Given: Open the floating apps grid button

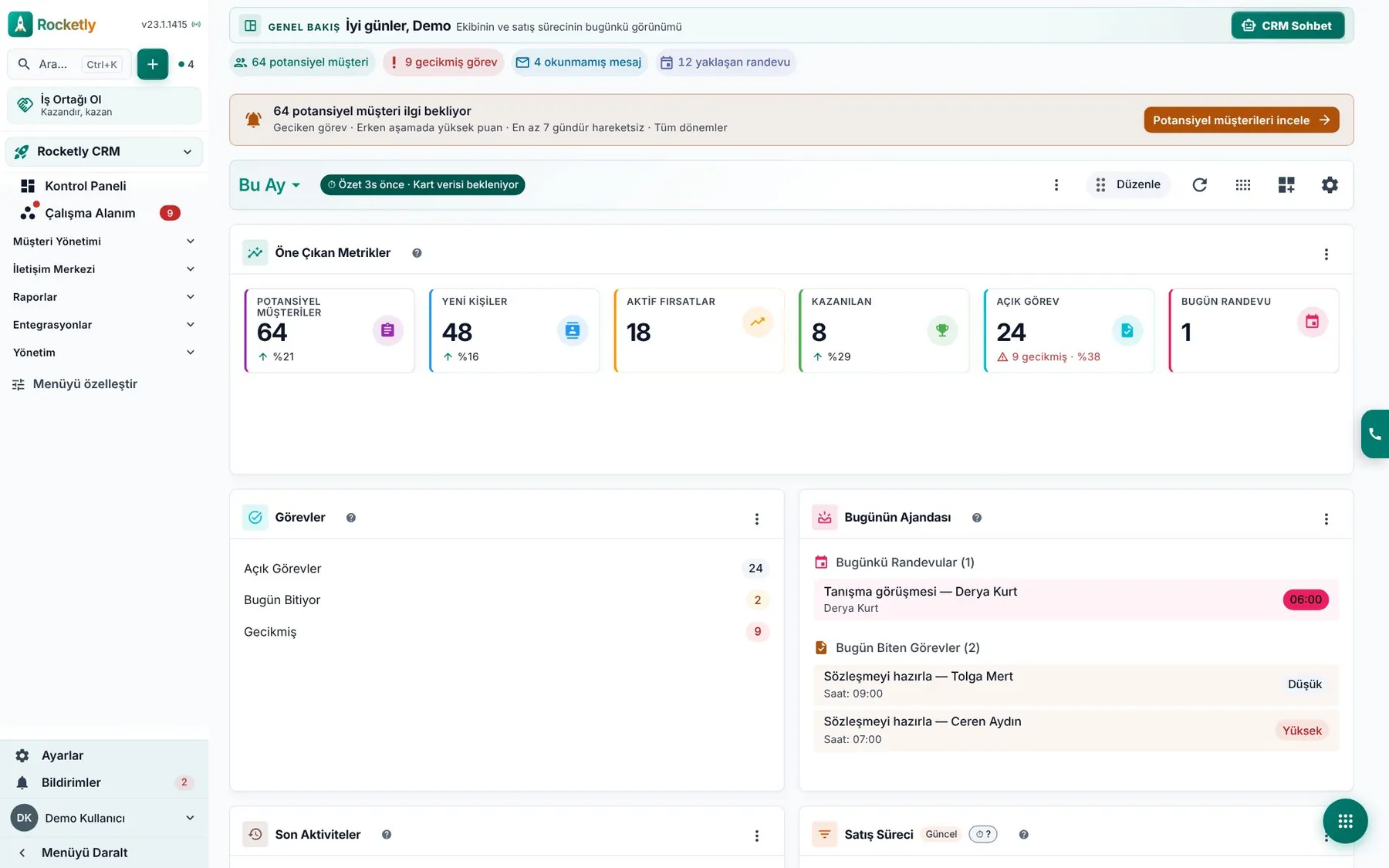Looking at the screenshot, I should (x=1345, y=821).
